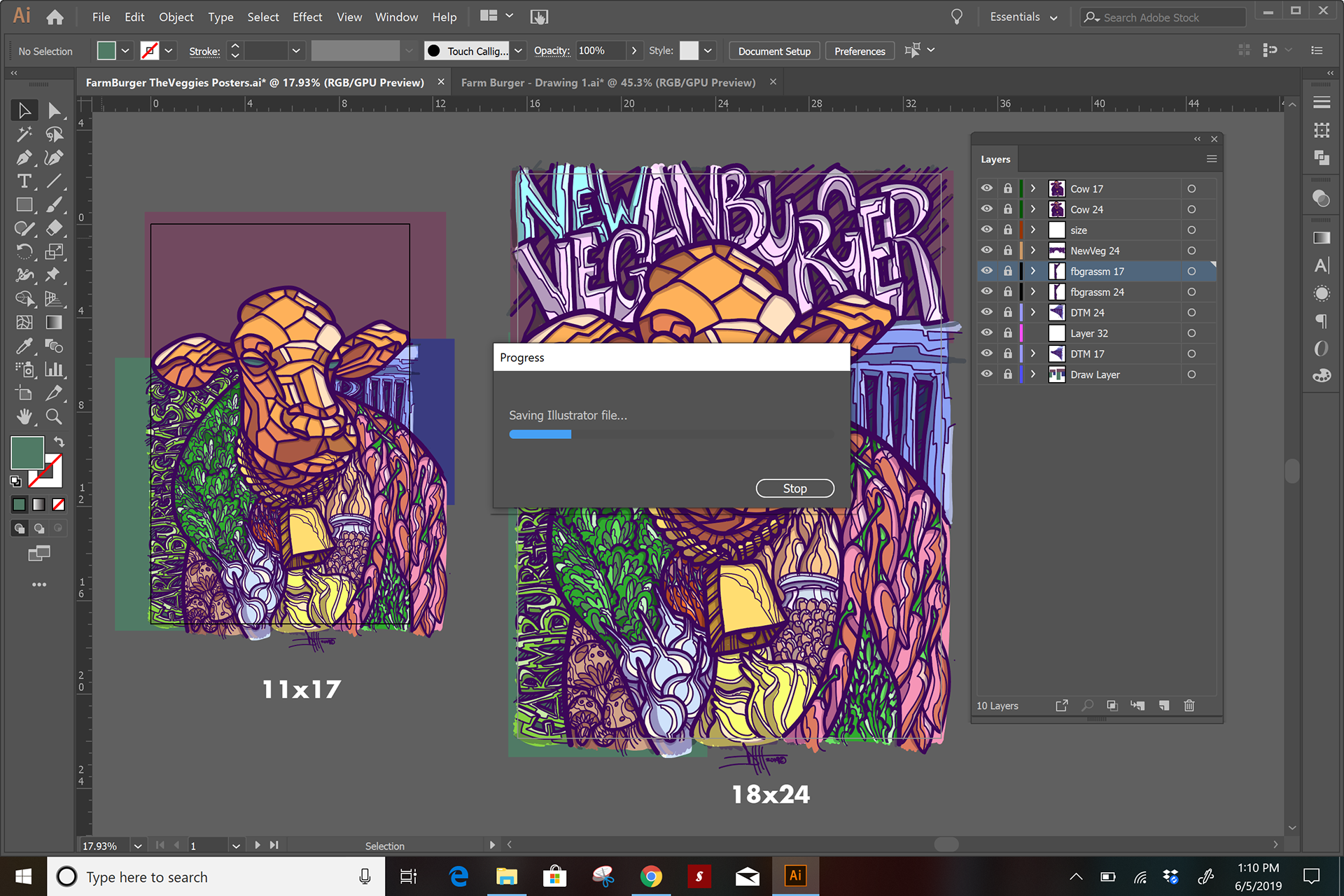Open the zoom level dropdown
The image size is (1344, 896).
click(138, 846)
